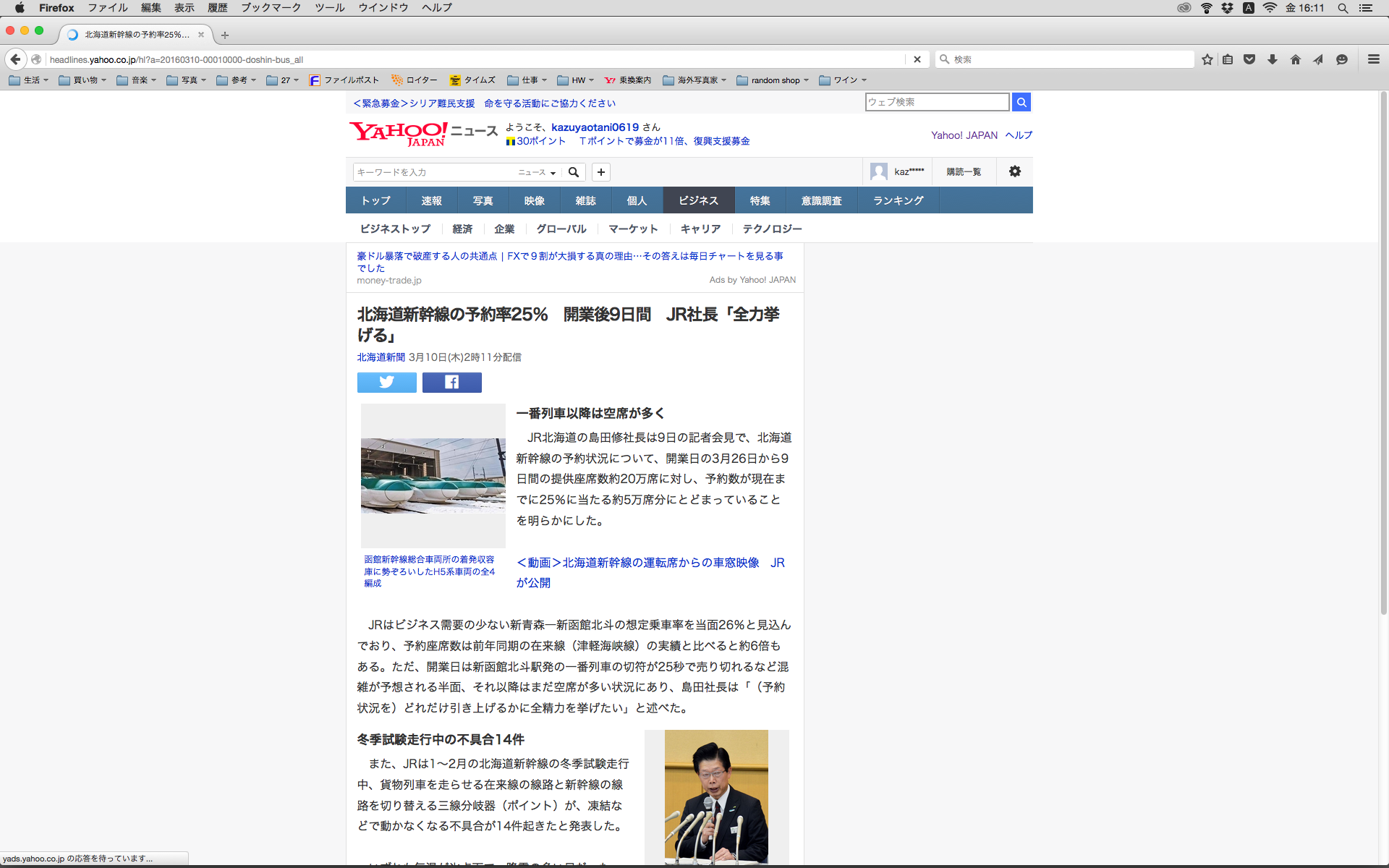Viewport: 1389px width, 868px height.
Task: Click the home icon in toolbar
Action: 1296,59
